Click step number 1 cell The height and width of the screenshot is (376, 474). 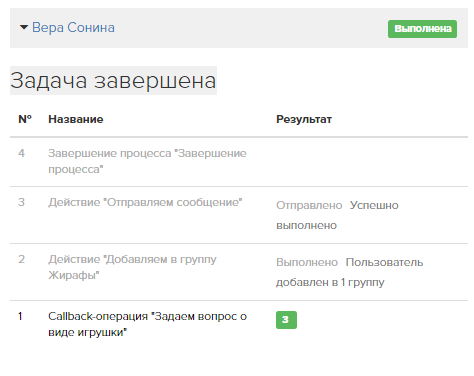(20, 316)
